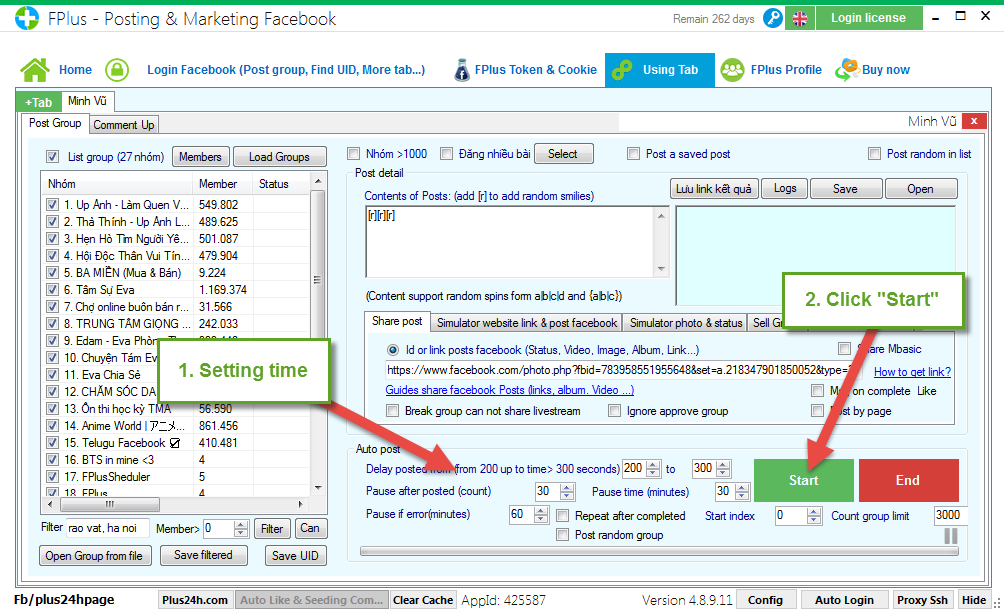Add a new tab with +Tab
This screenshot has width=1004, height=612.
point(38,102)
